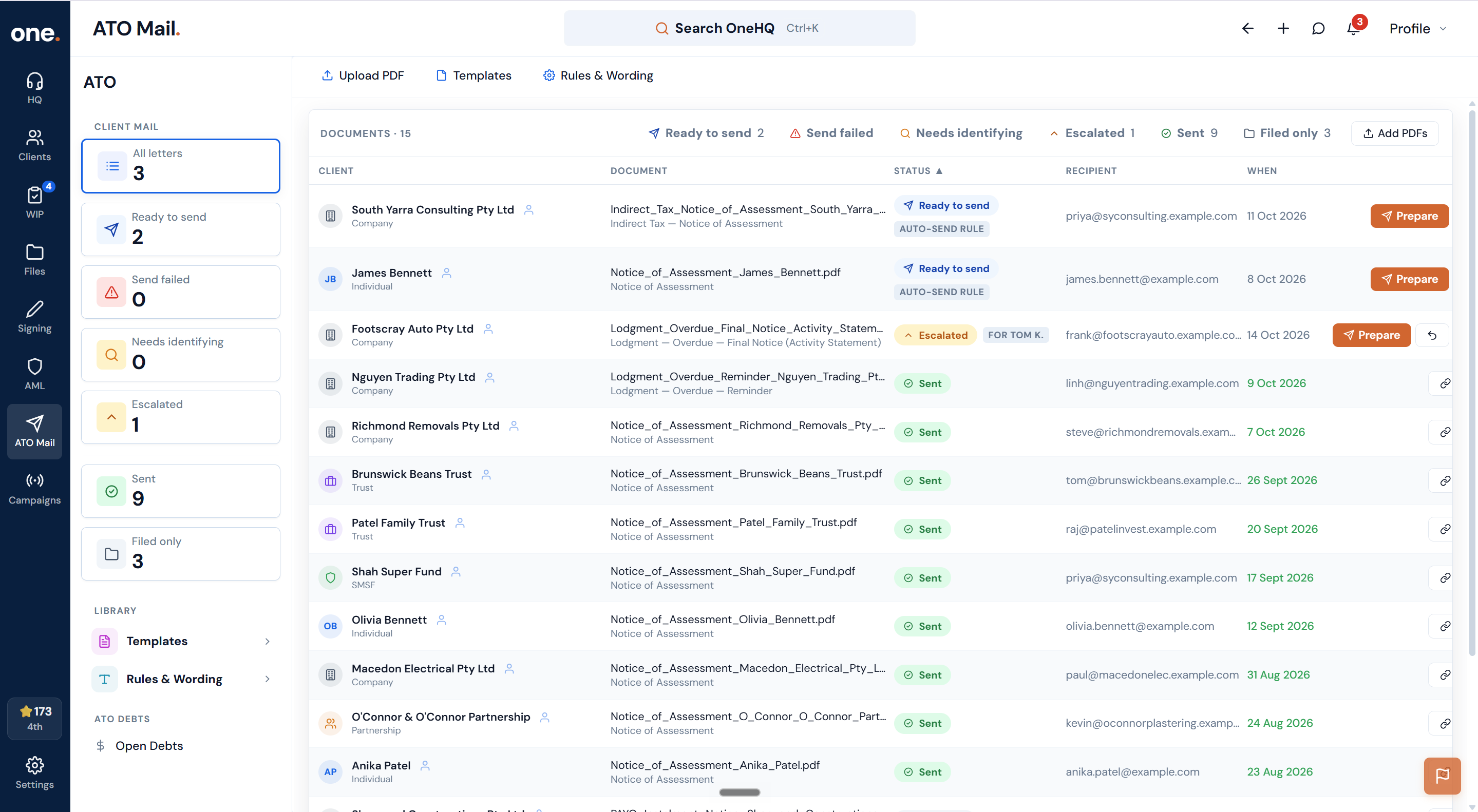Image resolution: width=1478 pixels, height=812 pixels.
Task: Filter documents by Ready to send 2
Action: pyautogui.click(x=706, y=133)
